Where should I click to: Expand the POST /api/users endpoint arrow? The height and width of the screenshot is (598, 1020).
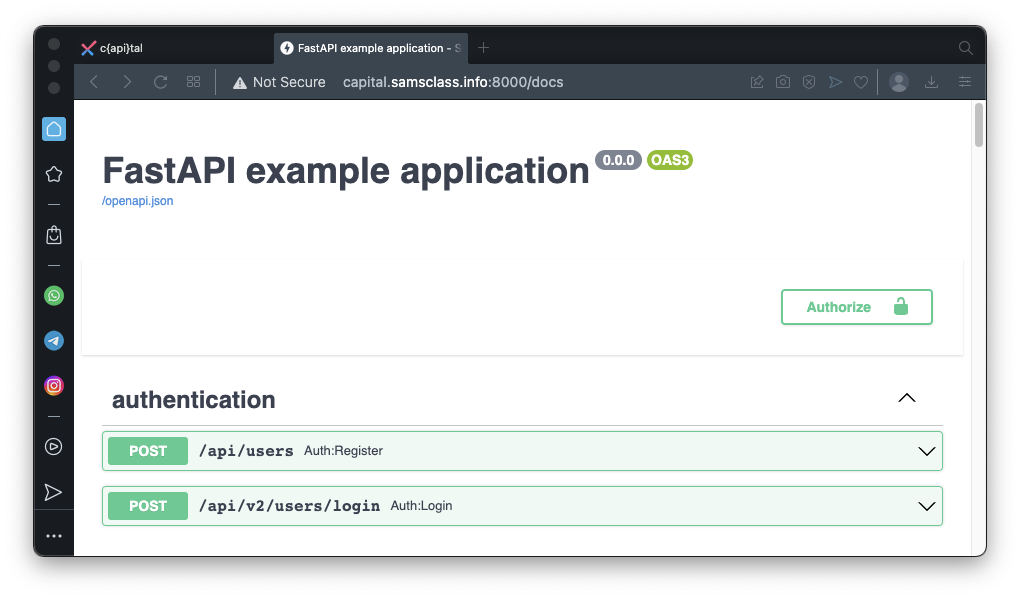[926, 451]
